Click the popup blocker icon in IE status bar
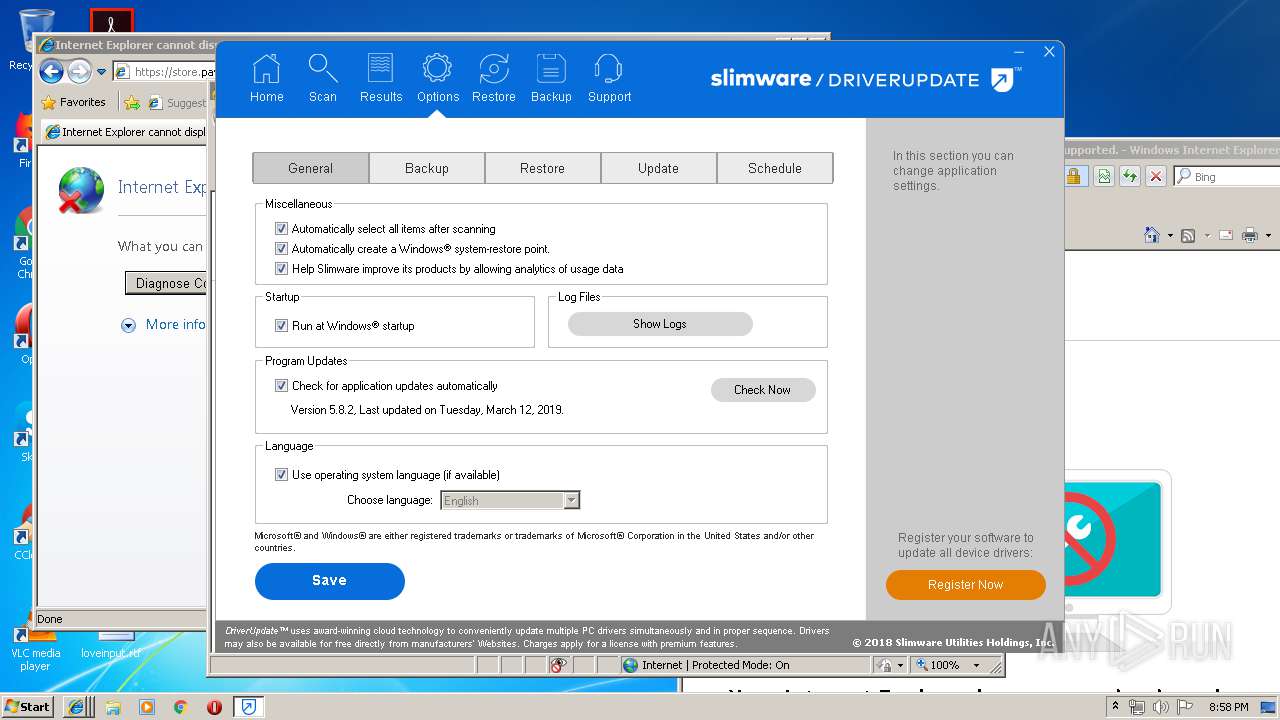The height and width of the screenshot is (720, 1280). point(559,665)
